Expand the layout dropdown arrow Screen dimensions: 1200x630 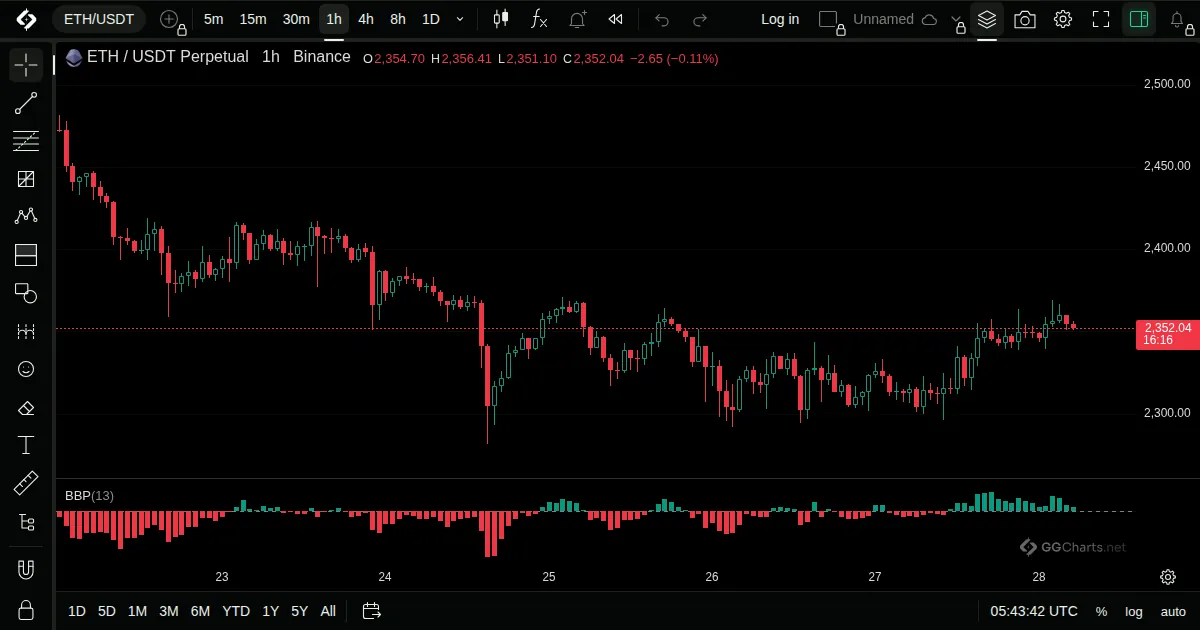pyautogui.click(x=955, y=19)
